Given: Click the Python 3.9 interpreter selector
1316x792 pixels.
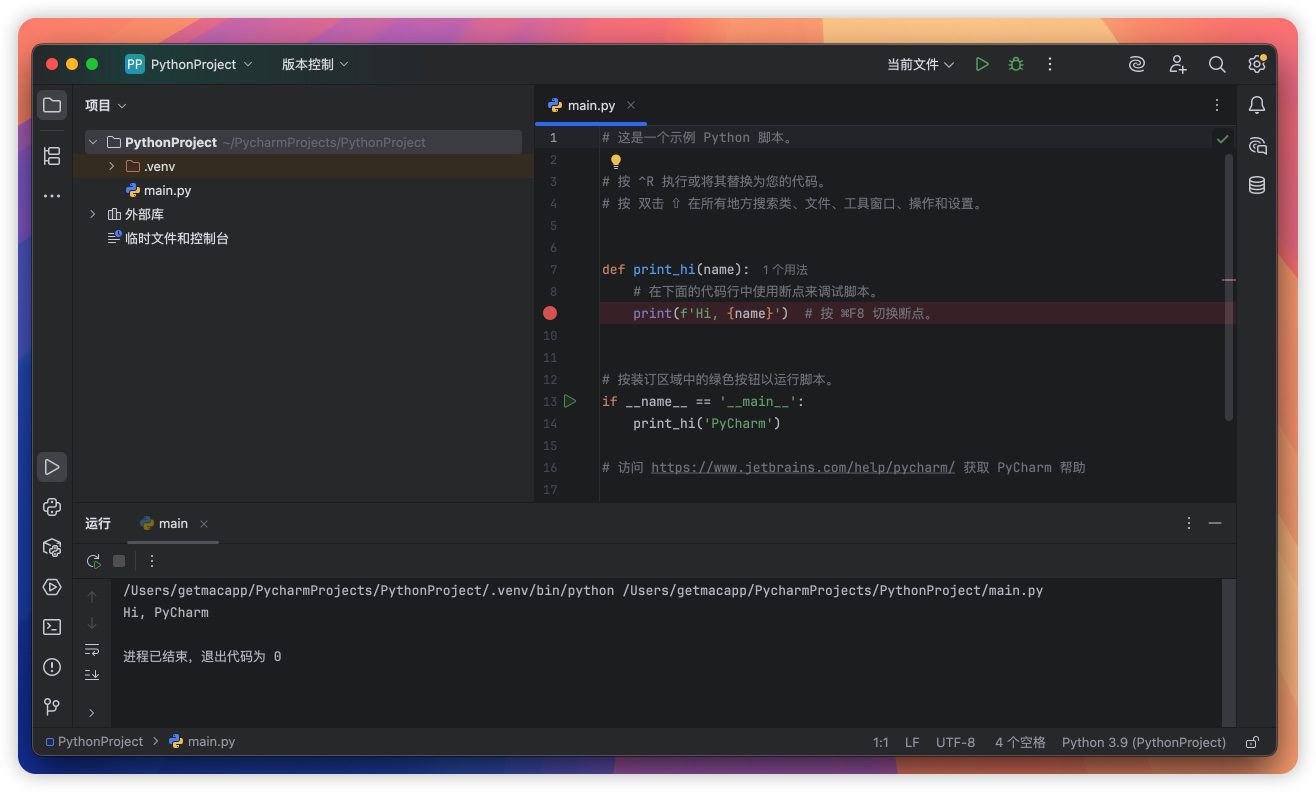Looking at the screenshot, I should [x=1143, y=742].
